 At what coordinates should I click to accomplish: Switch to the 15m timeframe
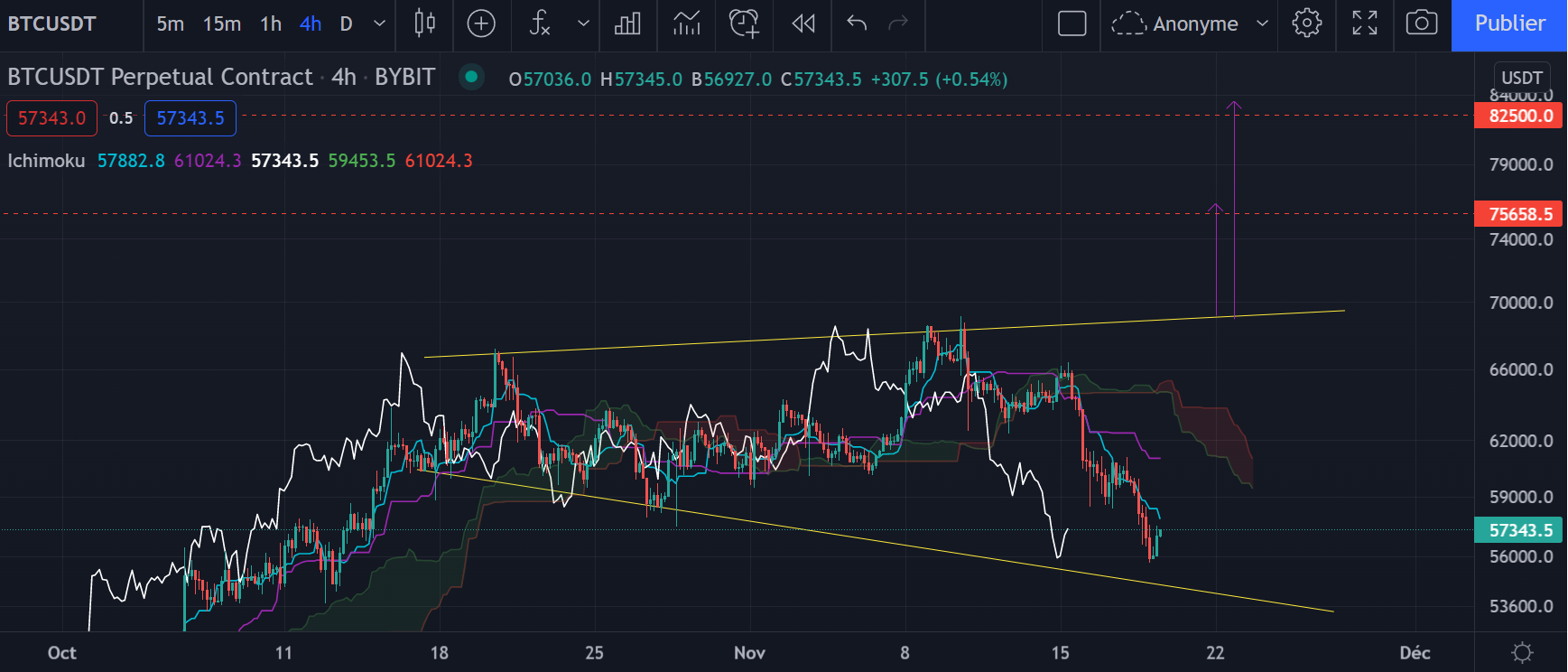pos(222,23)
